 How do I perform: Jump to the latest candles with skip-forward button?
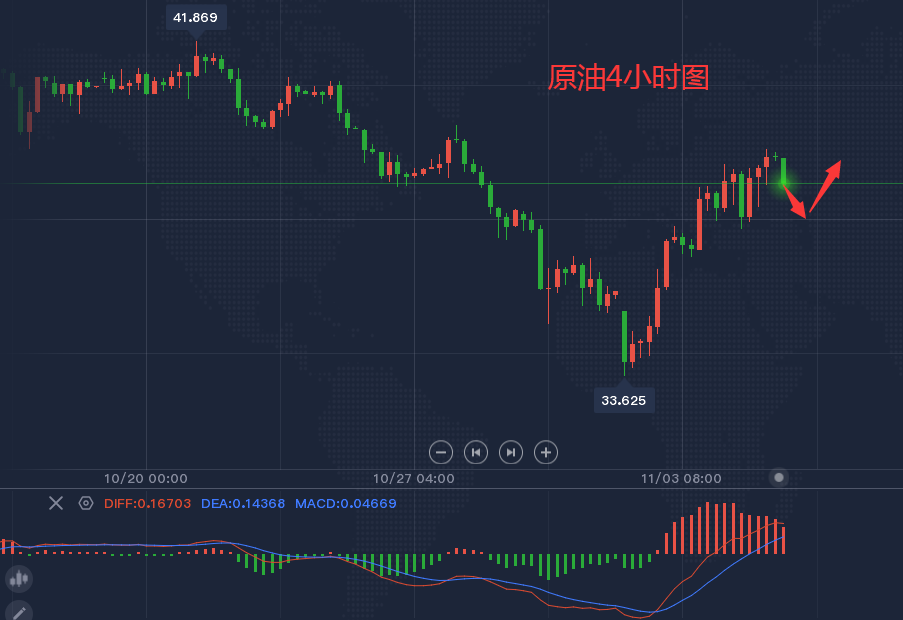click(511, 452)
